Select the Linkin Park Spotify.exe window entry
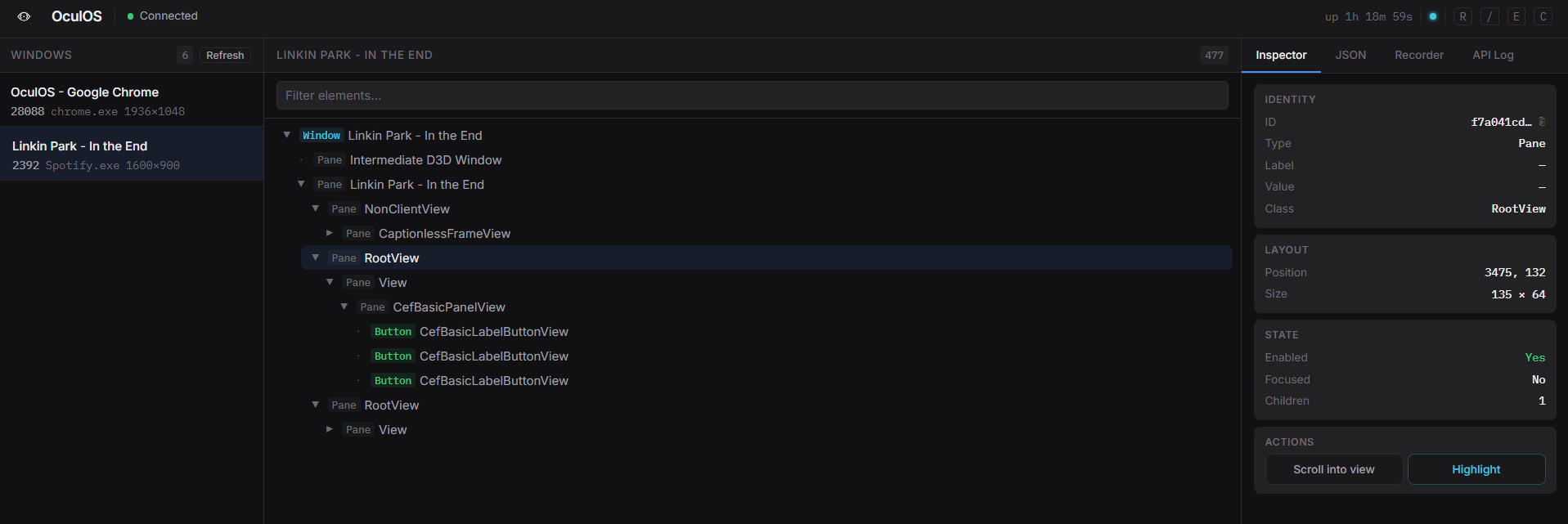Viewport: 1568px width, 524px height. pyautogui.click(x=132, y=155)
